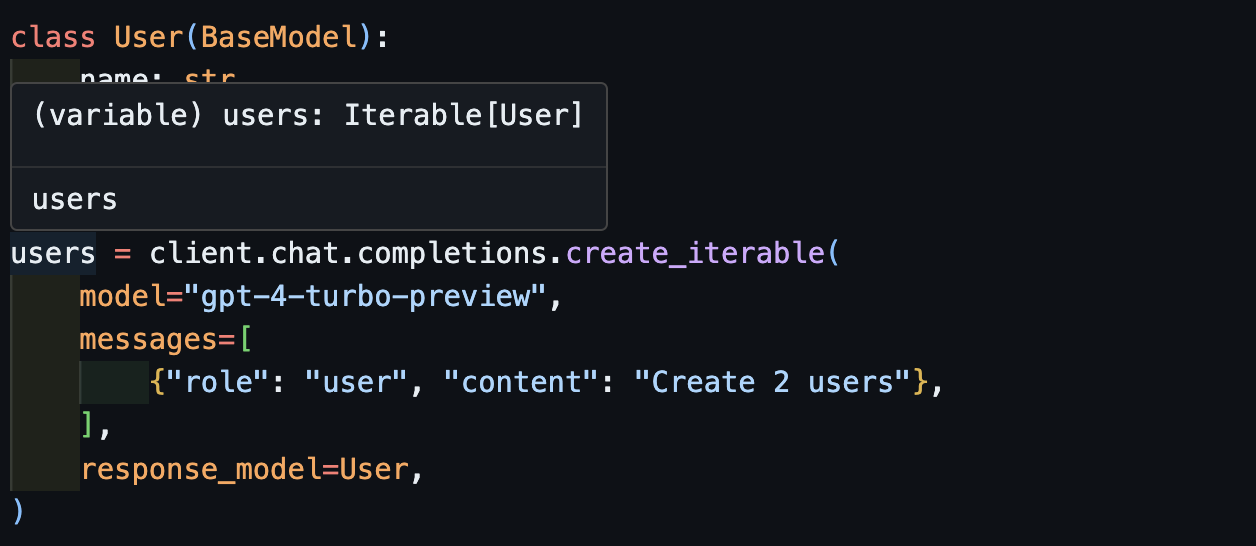
Task: Click User value after response_model=
Action: tap(374, 469)
